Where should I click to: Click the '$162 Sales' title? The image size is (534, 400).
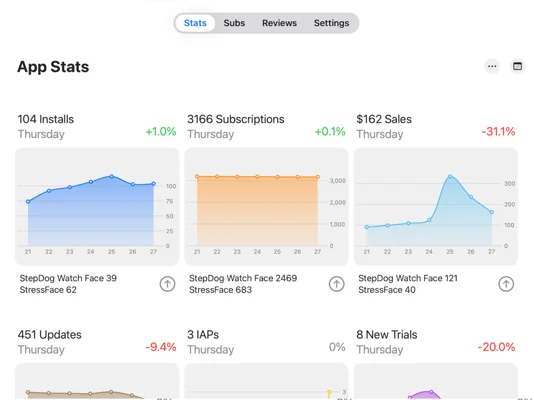(384, 119)
